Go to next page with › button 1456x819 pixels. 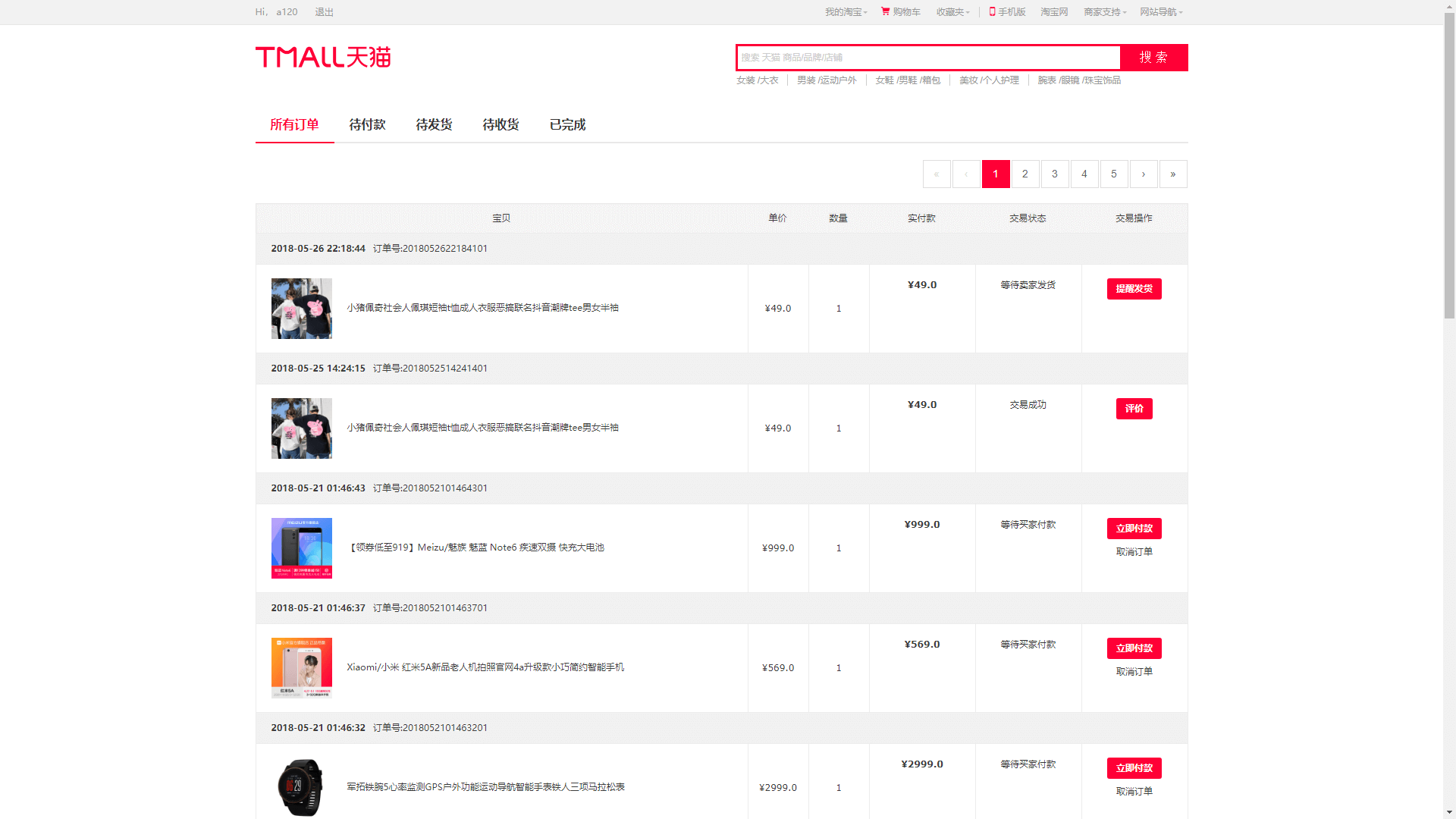[x=1144, y=174]
